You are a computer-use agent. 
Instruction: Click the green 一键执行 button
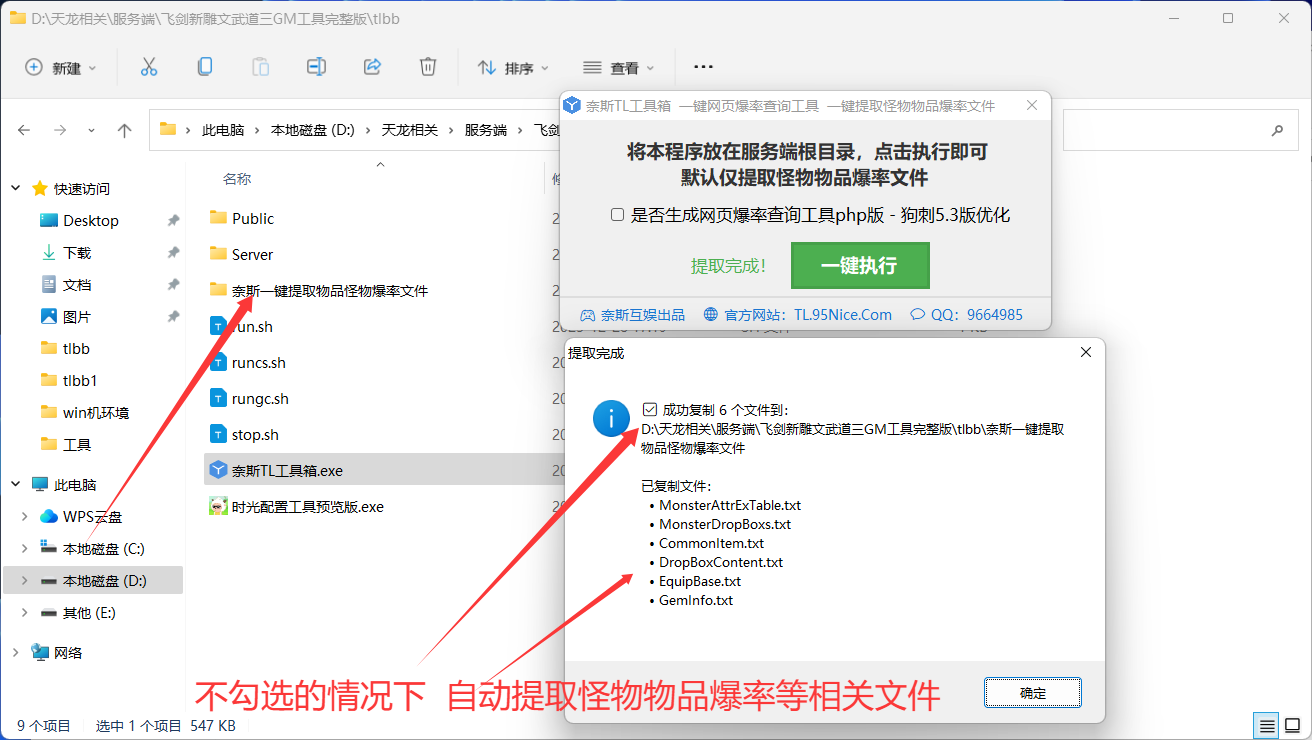click(859, 266)
